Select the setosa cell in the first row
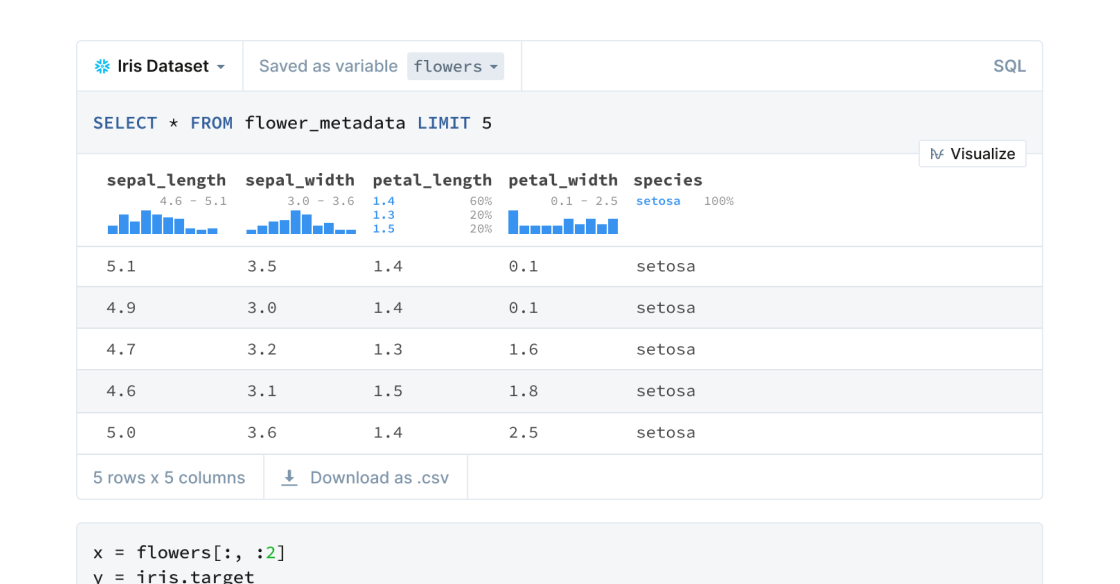This screenshot has width=1120, height=584. point(668,265)
